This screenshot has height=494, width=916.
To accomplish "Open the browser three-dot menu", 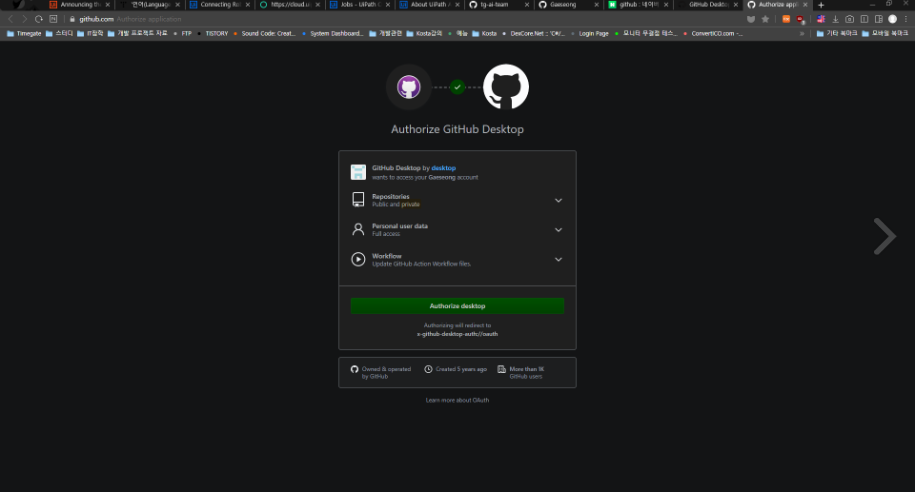I will (x=906, y=19).
